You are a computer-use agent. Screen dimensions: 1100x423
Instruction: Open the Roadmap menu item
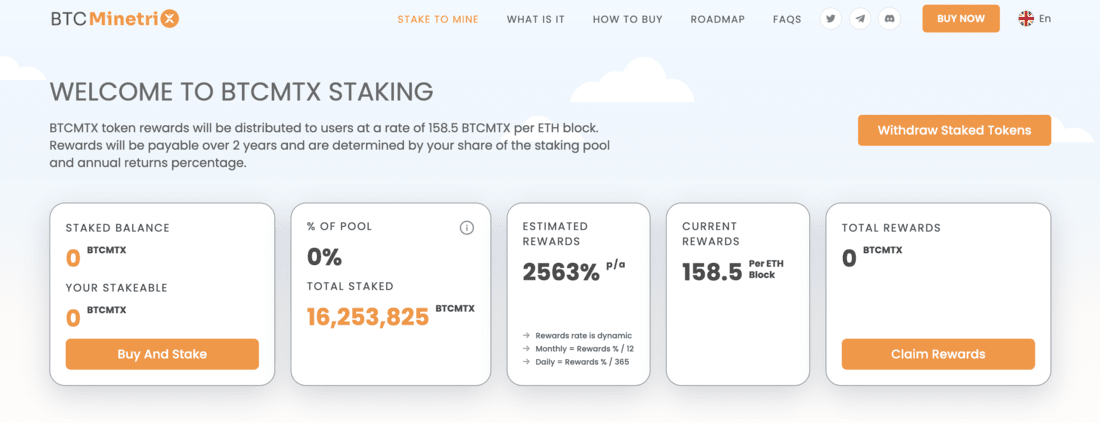(717, 20)
